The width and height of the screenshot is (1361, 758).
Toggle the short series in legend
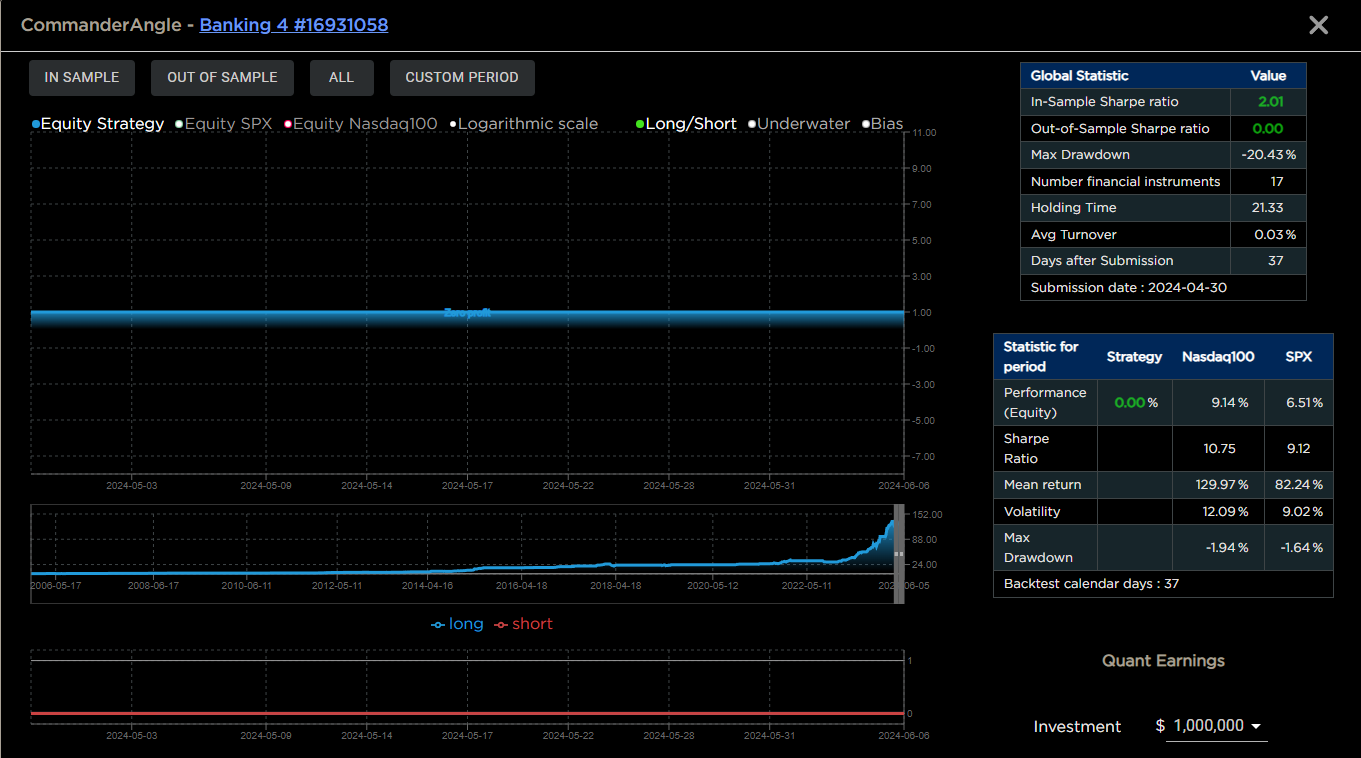[x=523, y=624]
